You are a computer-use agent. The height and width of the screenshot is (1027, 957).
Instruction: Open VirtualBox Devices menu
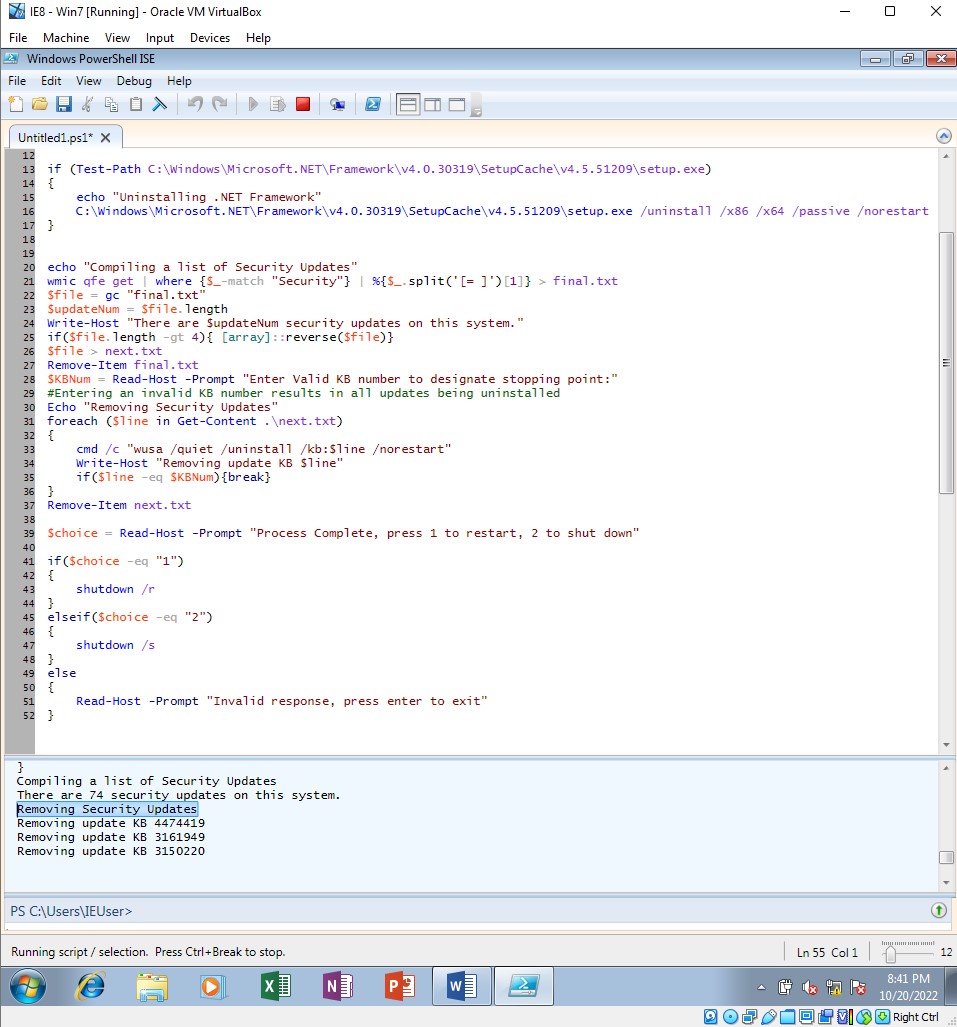click(210, 37)
